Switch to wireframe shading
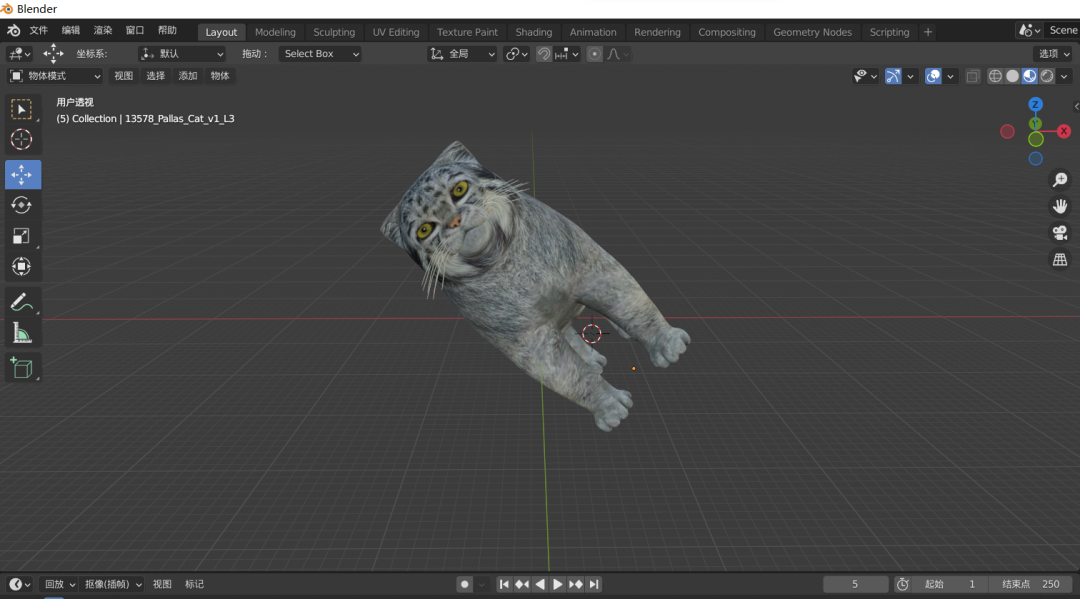 (x=995, y=76)
